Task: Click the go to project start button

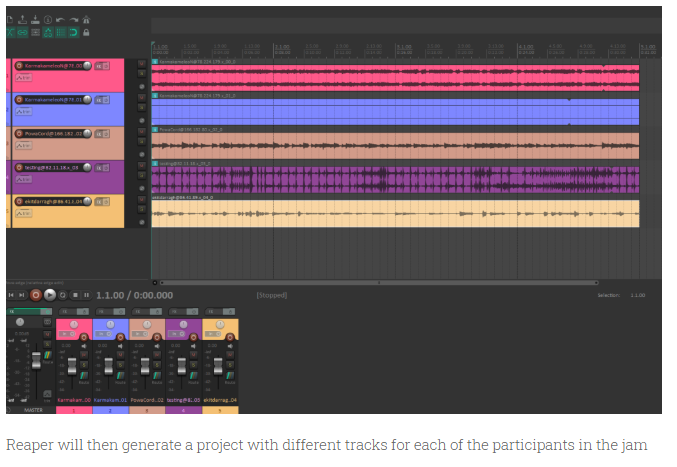Action: pyautogui.click(x=11, y=295)
